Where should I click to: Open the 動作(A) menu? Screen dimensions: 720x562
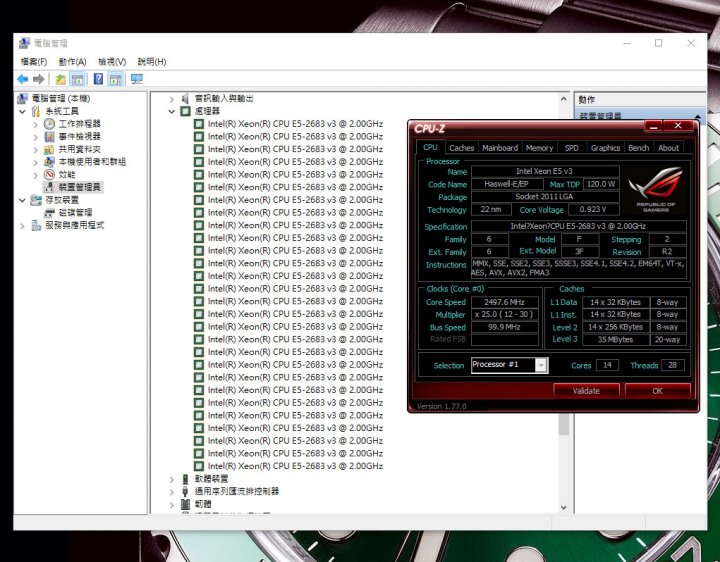(x=73, y=62)
